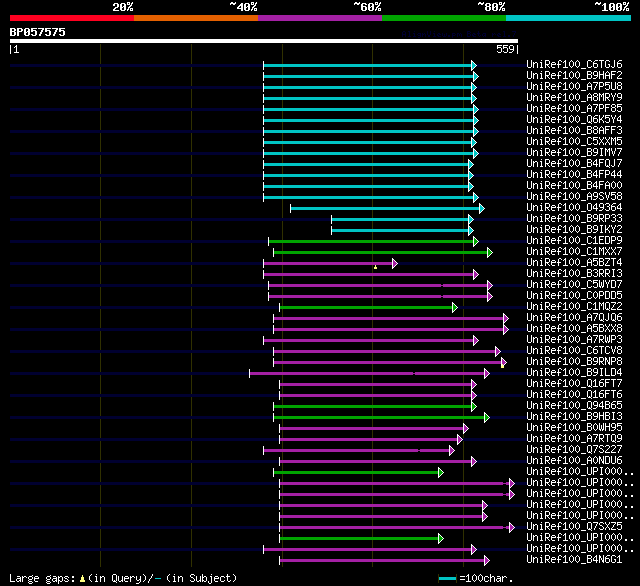Image resolution: width=640 pixels, height=586 pixels.
Task: Click yellow query gap marker on A5BZT4 row
Action: pos(376,267)
